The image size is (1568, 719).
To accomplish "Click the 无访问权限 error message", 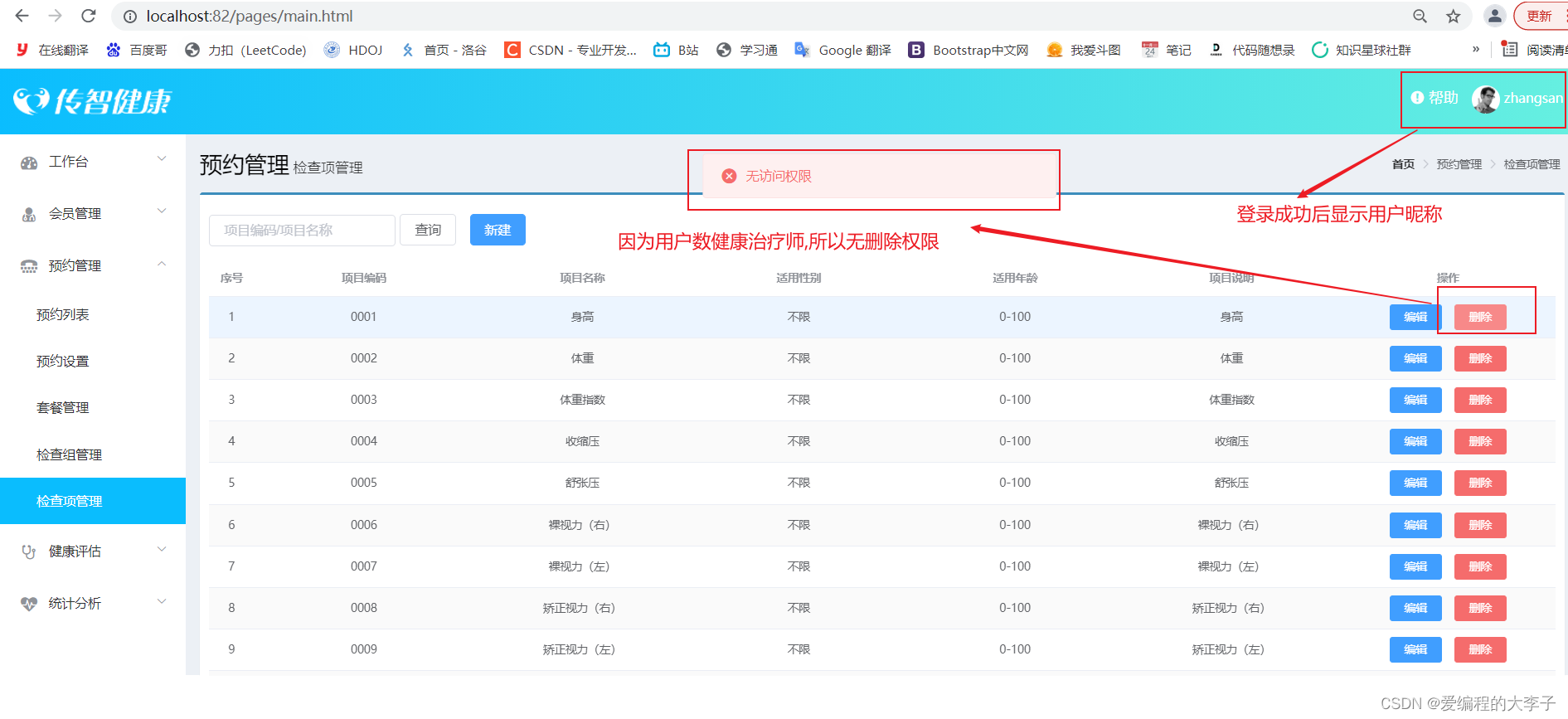I will point(880,176).
